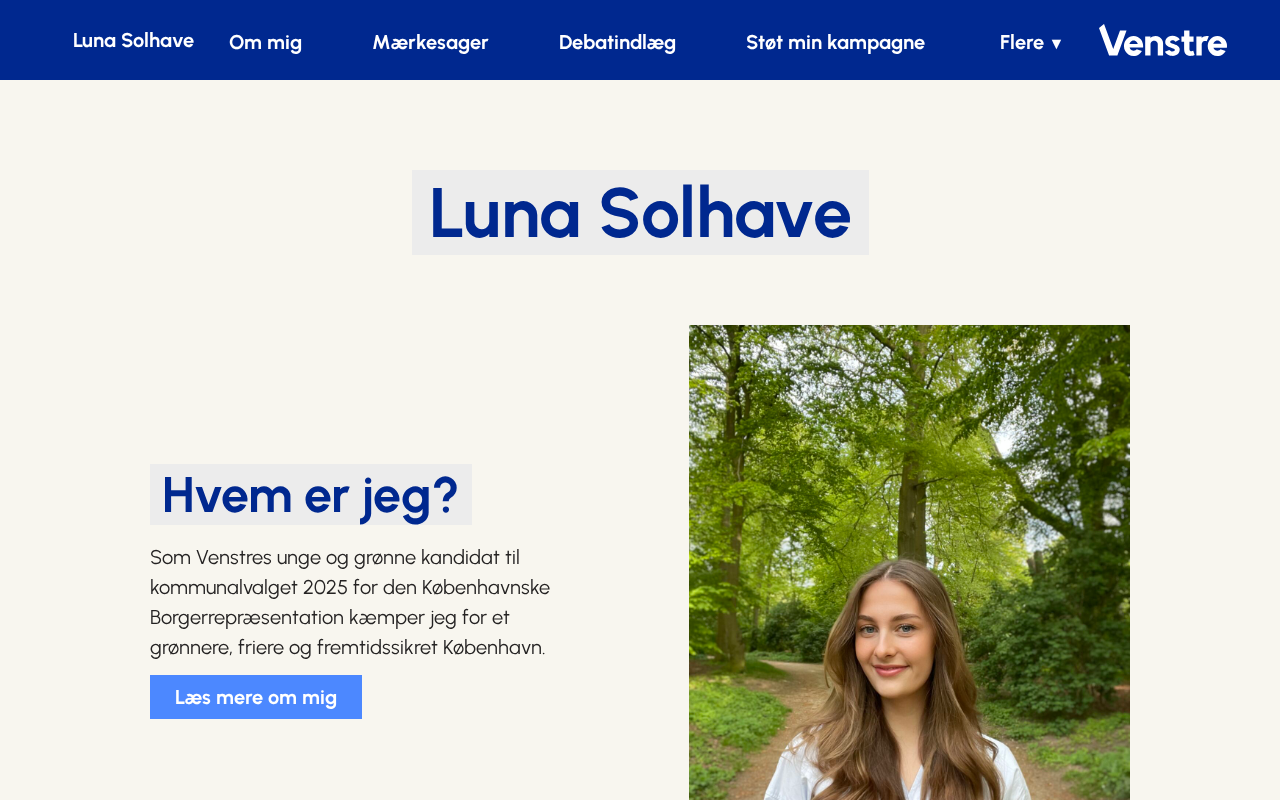
Task: Open the Mærkesager menu item
Action: (x=430, y=42)
